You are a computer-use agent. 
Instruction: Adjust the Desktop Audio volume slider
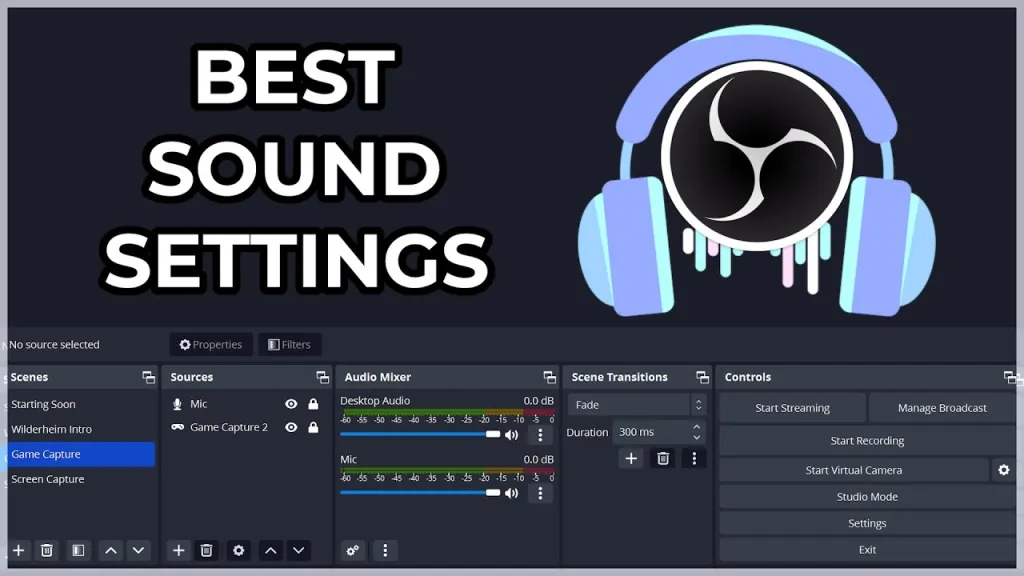(420, 434)
